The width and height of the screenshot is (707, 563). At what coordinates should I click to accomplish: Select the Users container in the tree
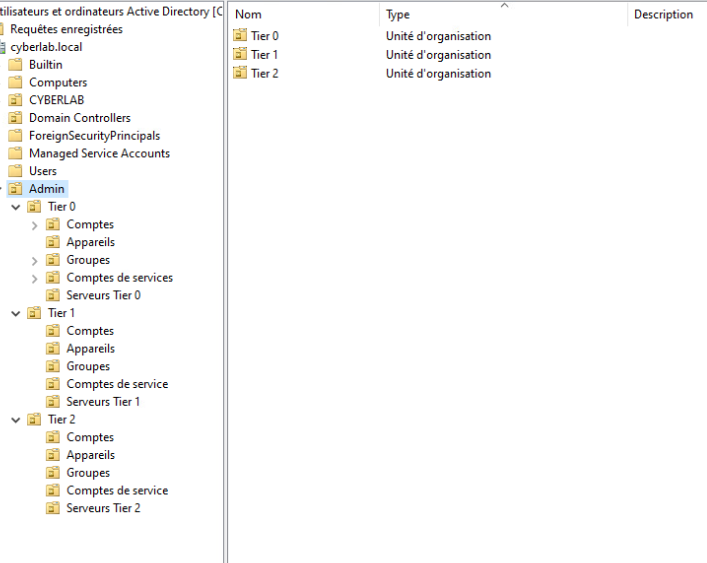(x=43, y=171)
